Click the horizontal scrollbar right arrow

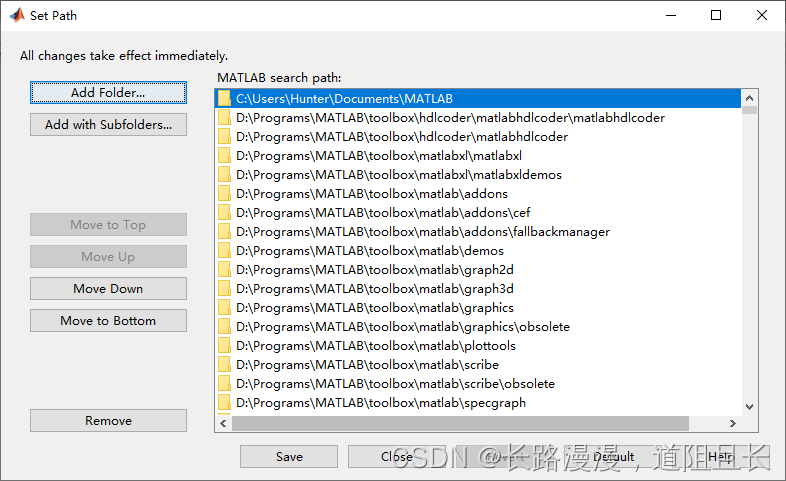(733, 423)
